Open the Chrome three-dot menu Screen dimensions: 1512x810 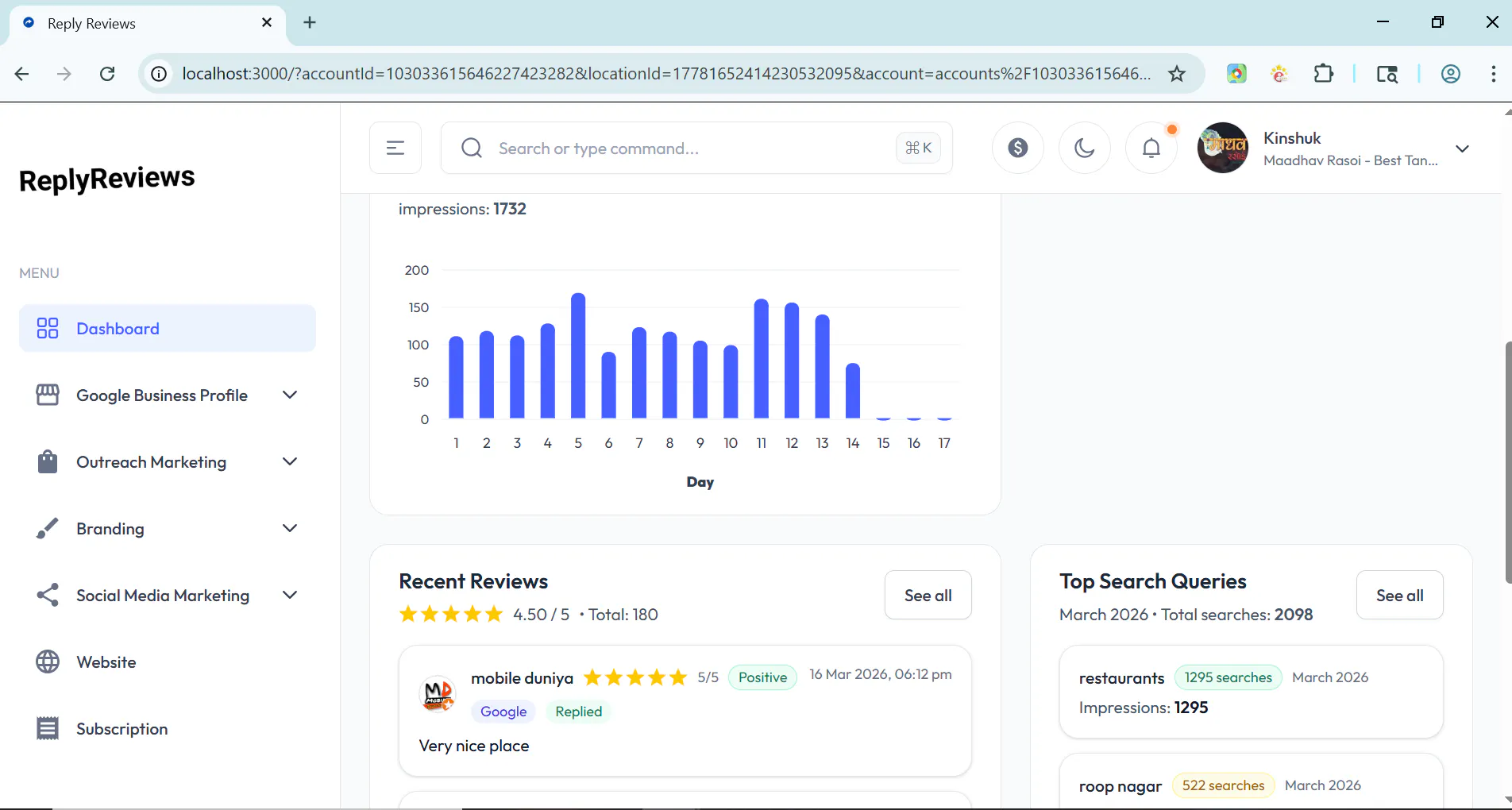point(1494,74)
